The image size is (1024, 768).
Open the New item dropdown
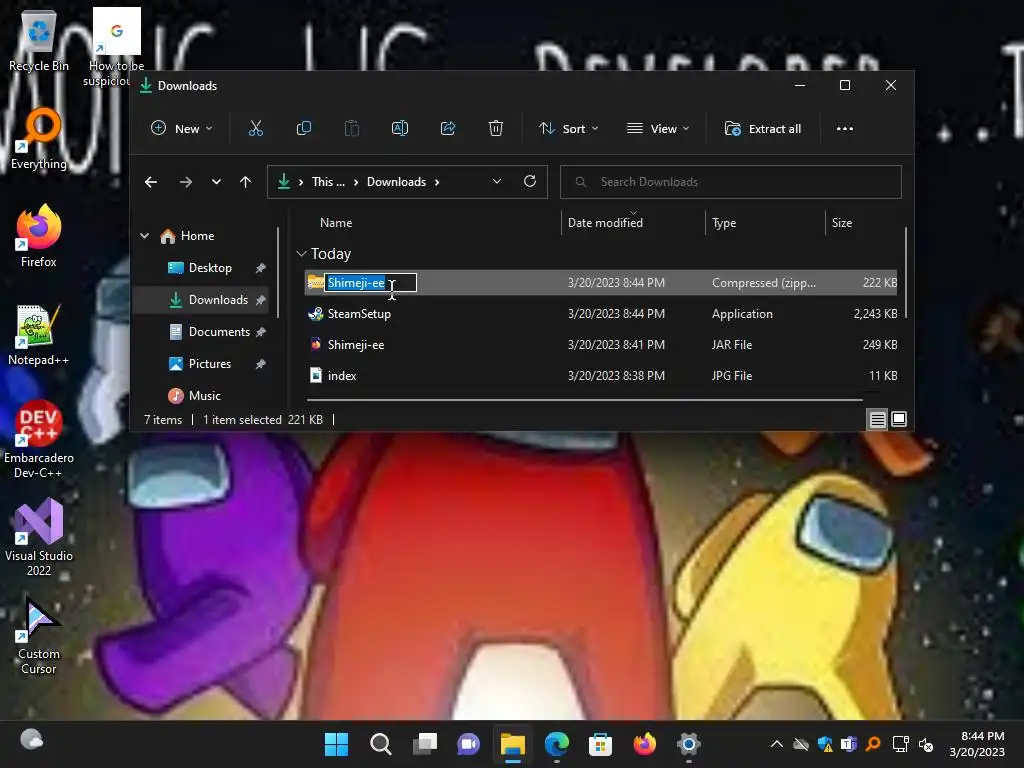pos(182,129)
